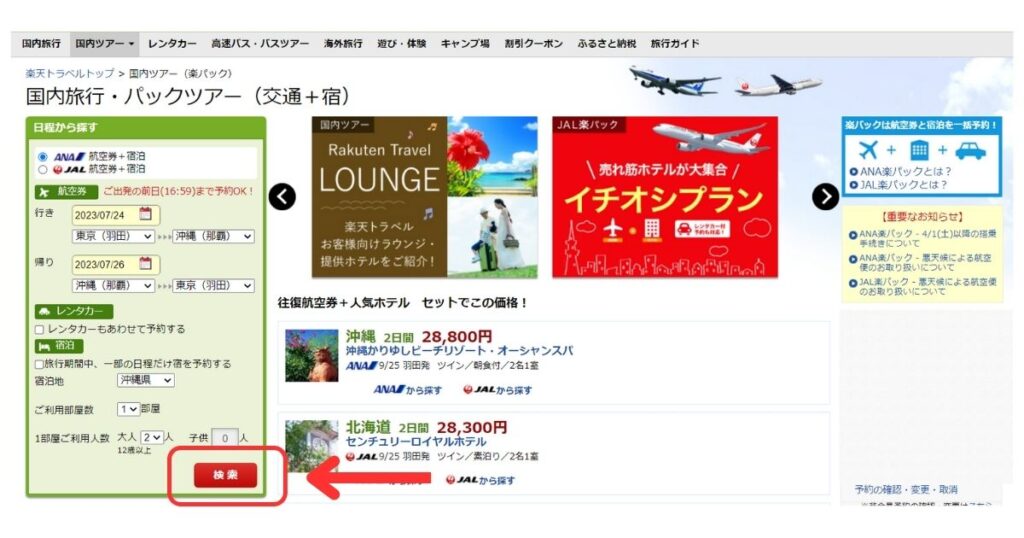Click the children count input field
The height and width of the screenshot is (538, 1024).
point(225,438)
